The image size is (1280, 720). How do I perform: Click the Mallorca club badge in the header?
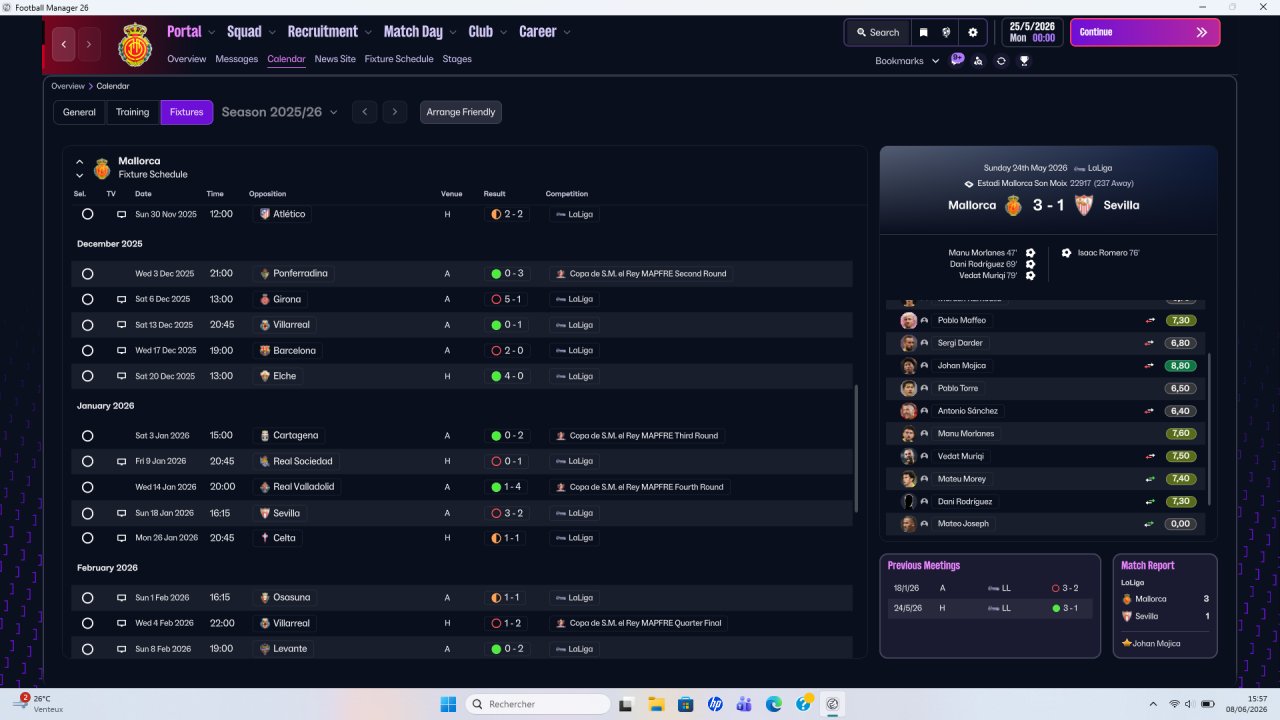point(135,45)
